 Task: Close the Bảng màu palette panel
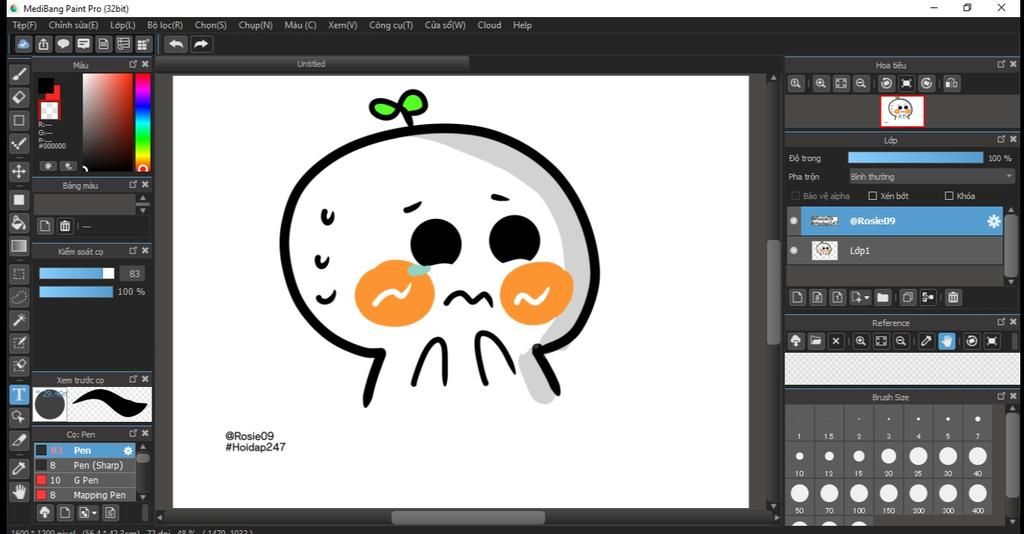click(145, 185)
